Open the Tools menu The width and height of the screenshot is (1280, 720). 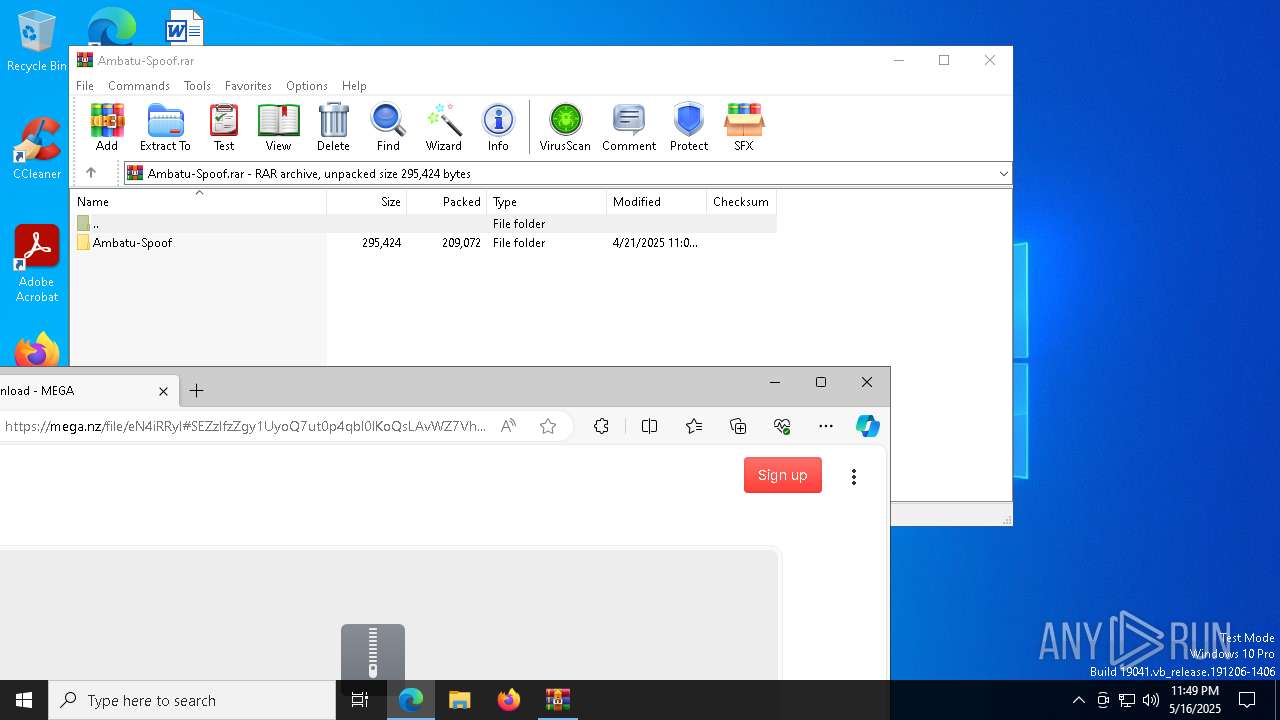[x=197, y=86]
